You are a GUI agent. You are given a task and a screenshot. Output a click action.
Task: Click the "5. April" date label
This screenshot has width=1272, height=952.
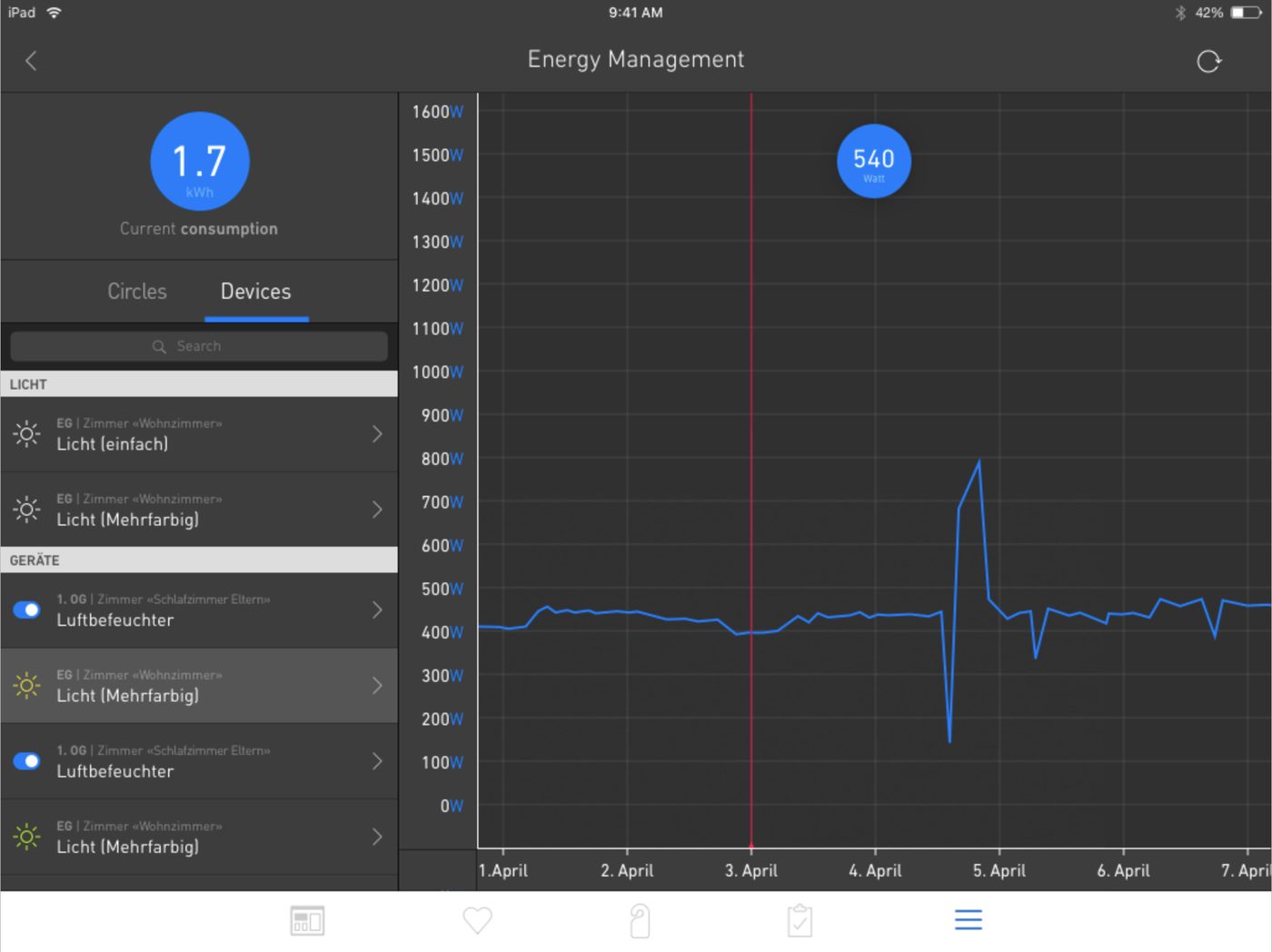[x=999, y=870]
